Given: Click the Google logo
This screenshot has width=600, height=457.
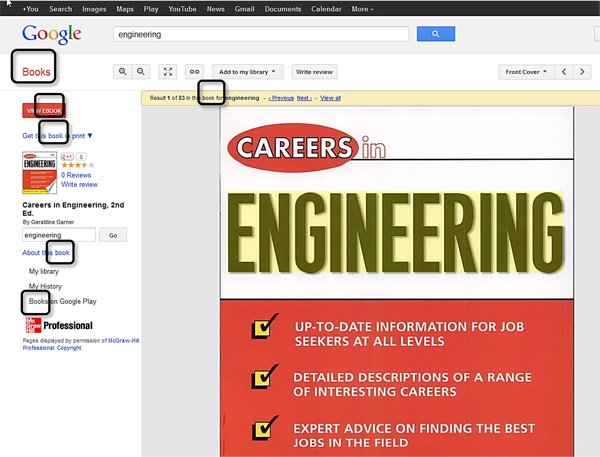Looking at the screenshot, I should [x=52, y=34].
